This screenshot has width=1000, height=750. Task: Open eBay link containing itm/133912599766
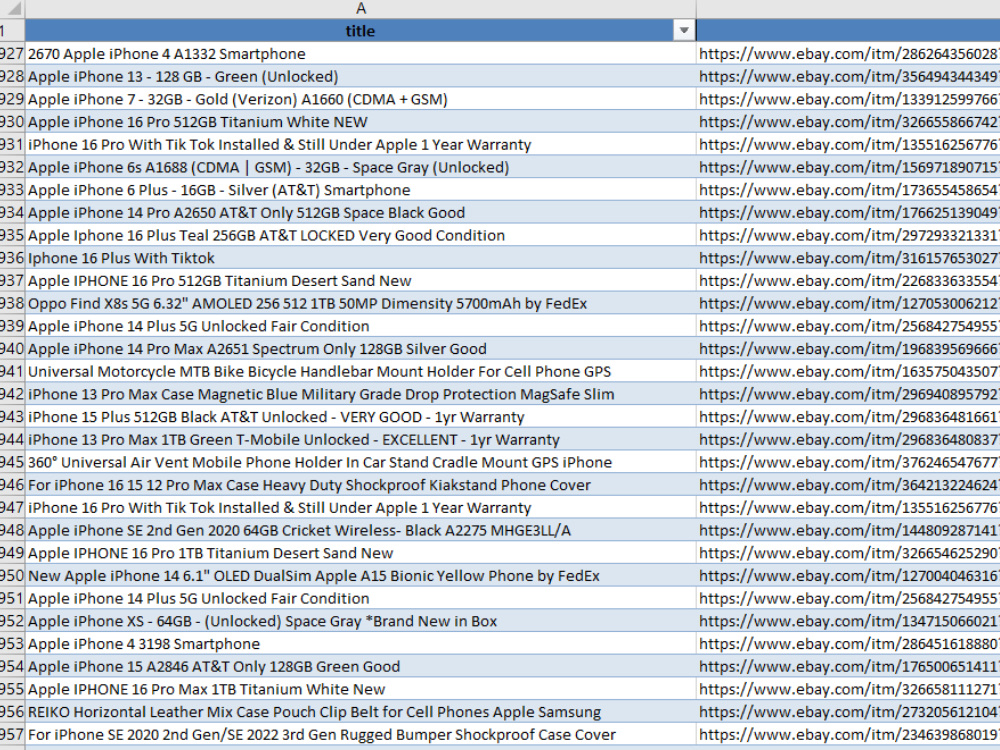point(848,99)
